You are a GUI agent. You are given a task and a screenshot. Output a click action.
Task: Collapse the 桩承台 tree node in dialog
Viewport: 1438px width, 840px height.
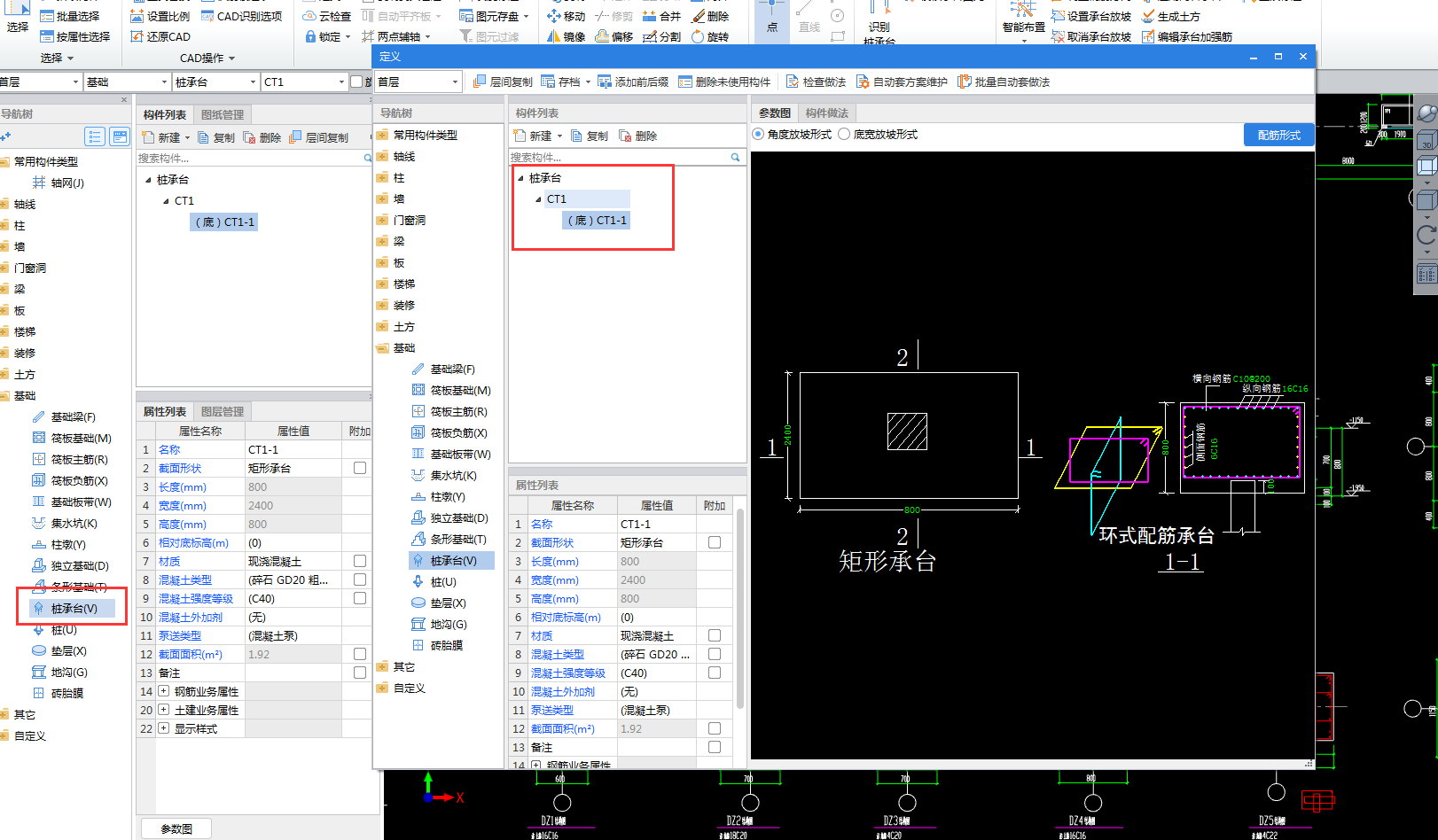[x=520, y=178]
